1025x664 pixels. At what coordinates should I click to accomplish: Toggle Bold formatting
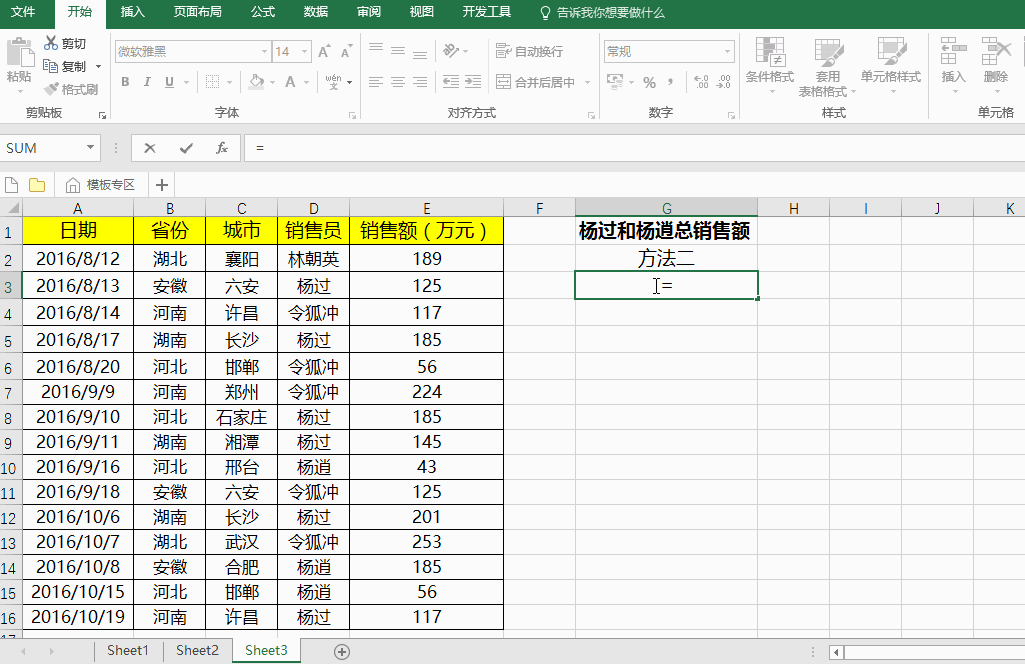[x=125, y=82]
